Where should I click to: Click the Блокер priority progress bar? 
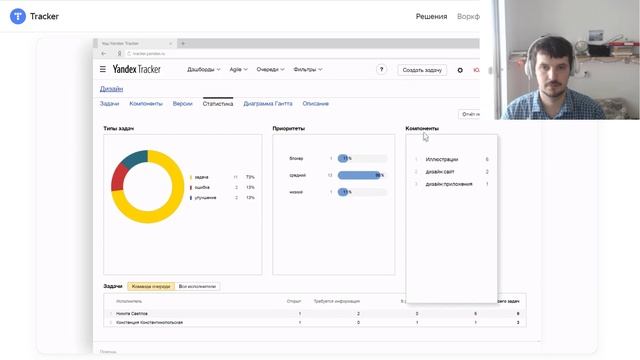coord(362,158)
